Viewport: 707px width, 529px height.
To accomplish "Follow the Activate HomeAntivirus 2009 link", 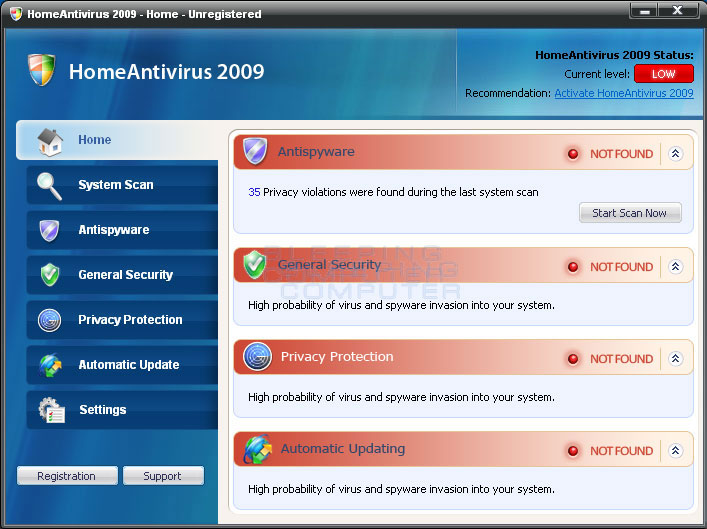I will pyautogui.click(x=624, y=93).
